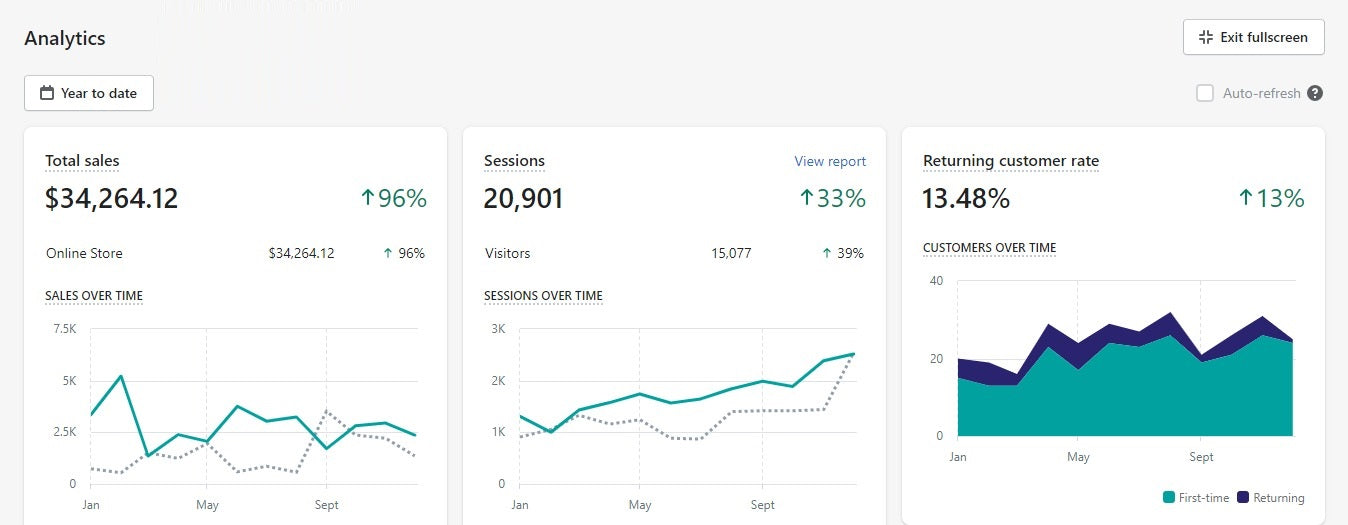Open the Auto-refresh help question mark
The height and width of the screenshot is (525, 1348).
(x=1315, y=93)
